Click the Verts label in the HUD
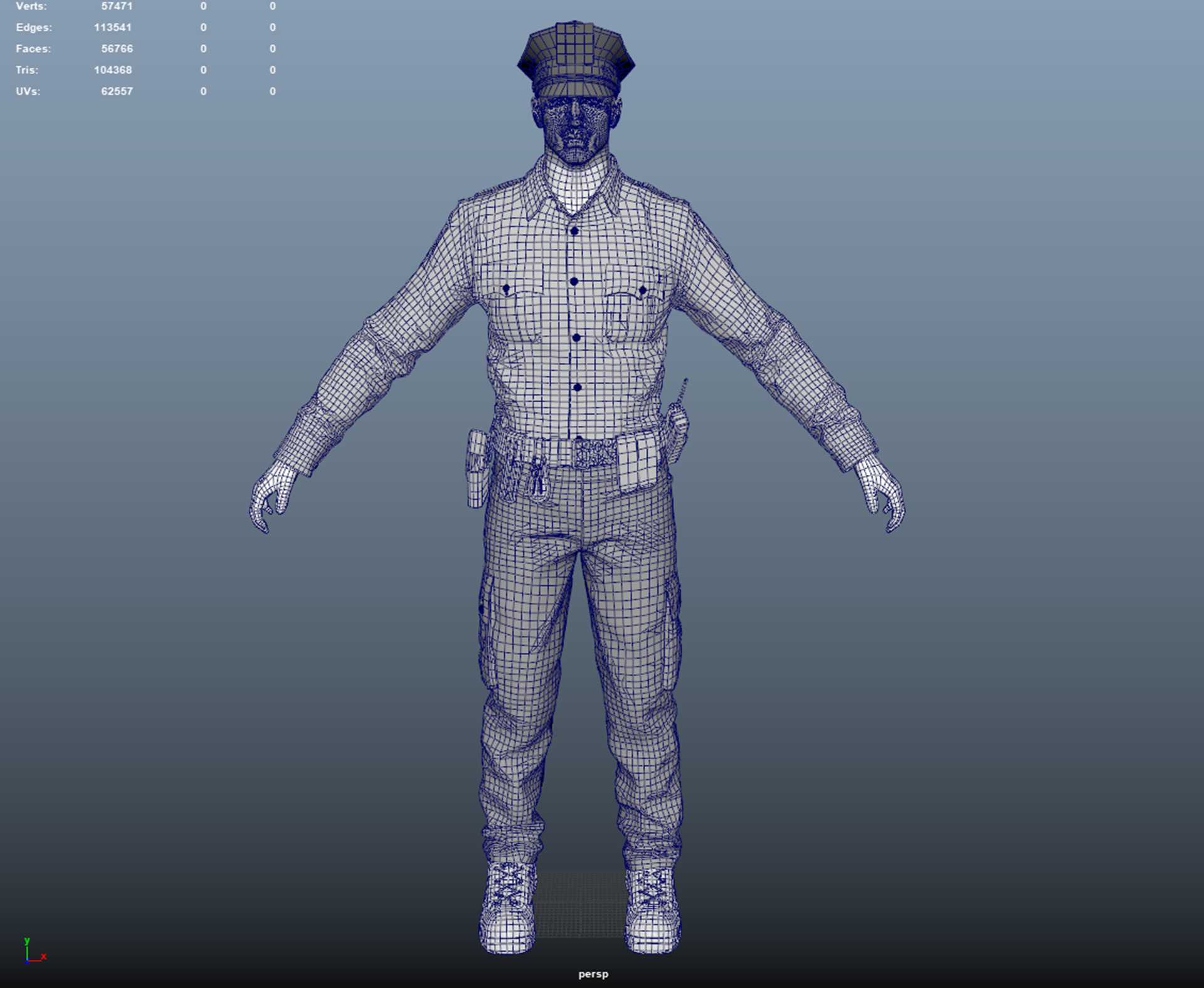 point(31,6)
